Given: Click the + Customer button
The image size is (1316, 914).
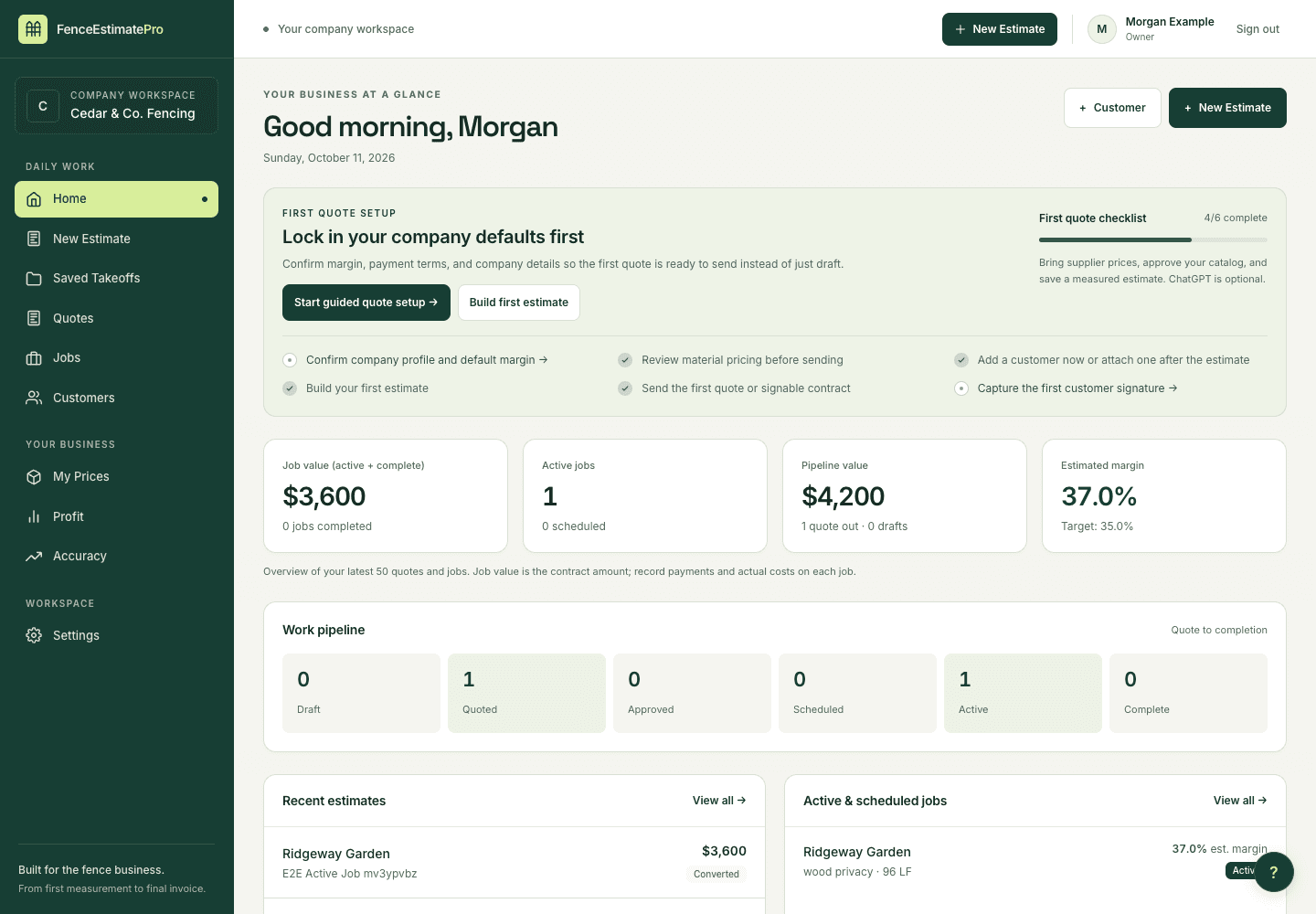Looking at the screenshot, I should coord(1112,108).
